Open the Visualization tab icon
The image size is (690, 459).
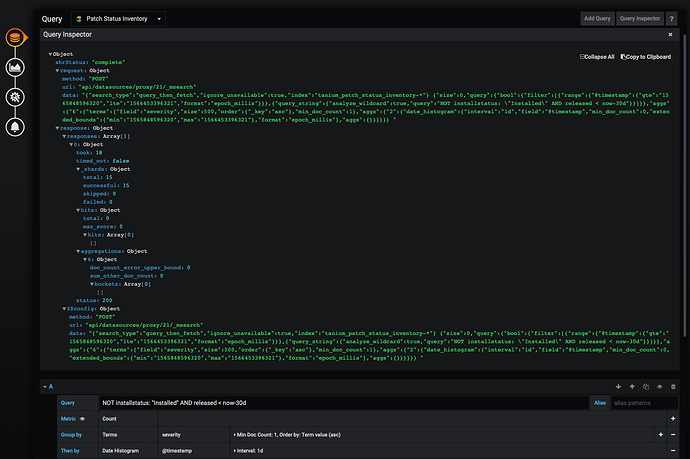(x=16, y=67)
